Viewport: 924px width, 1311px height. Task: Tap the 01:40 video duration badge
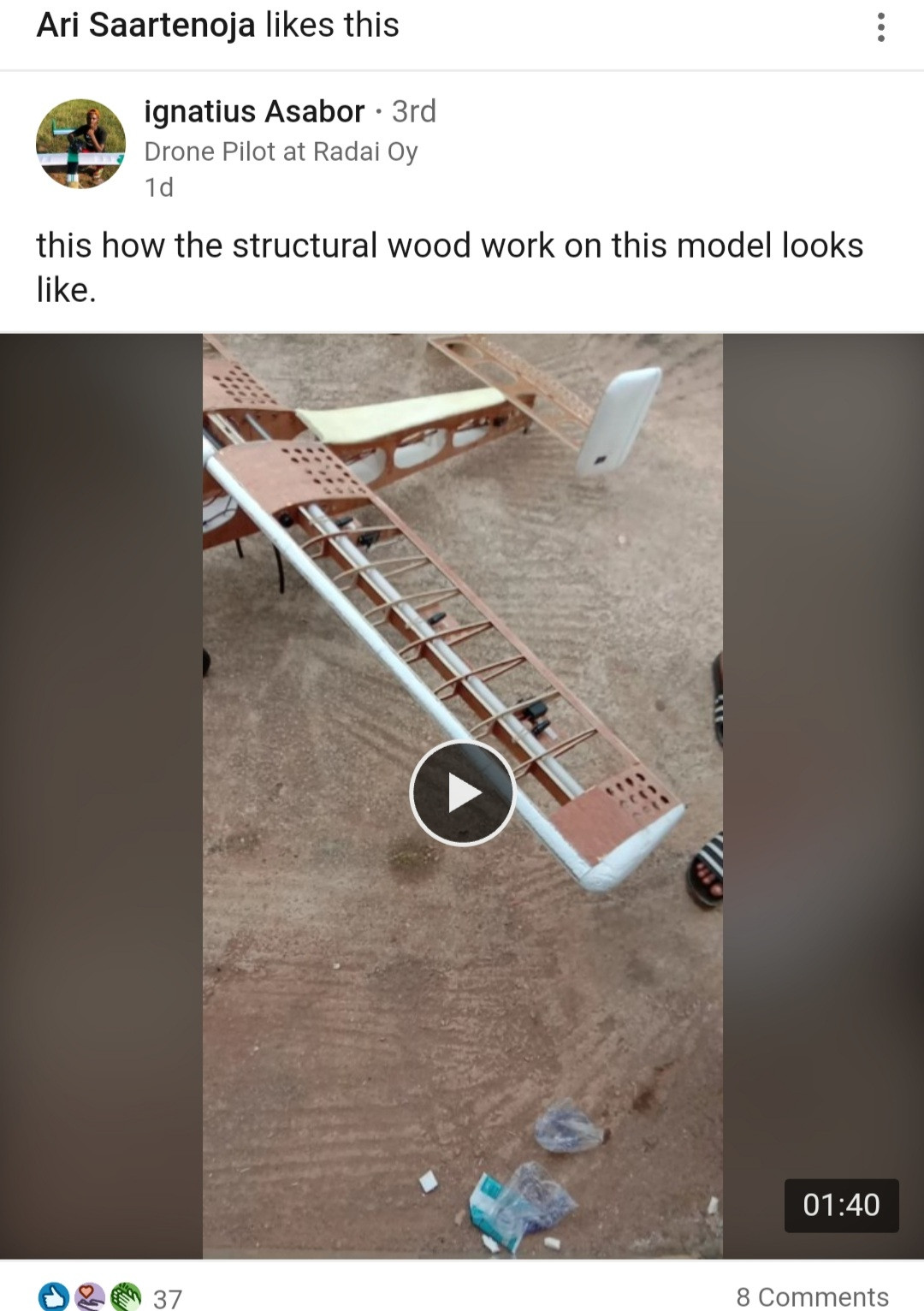point(841,1205)
